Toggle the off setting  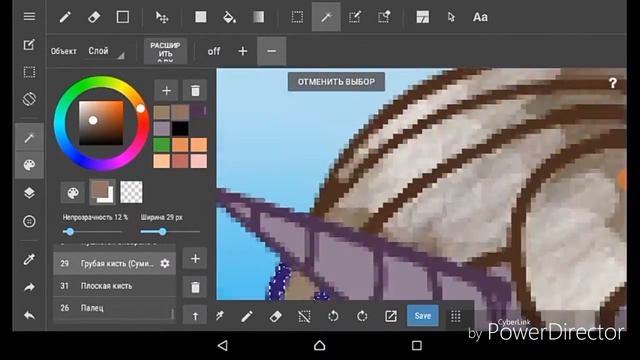[x=214, y=51]
